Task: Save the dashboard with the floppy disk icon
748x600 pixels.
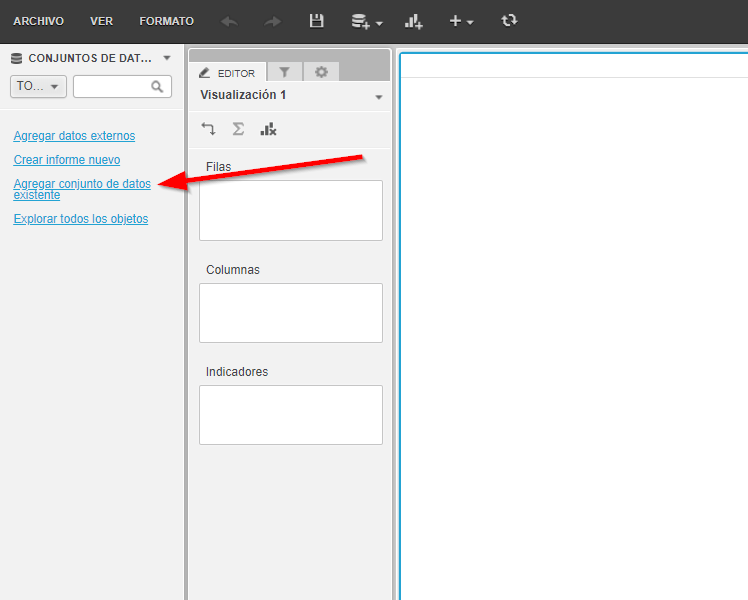Action: [316, 21]
